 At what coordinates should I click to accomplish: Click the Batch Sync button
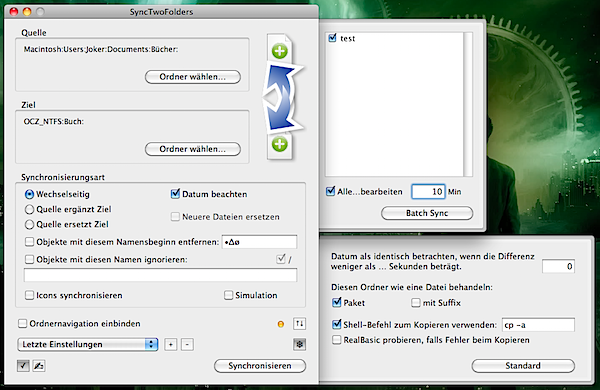point(427,213)
